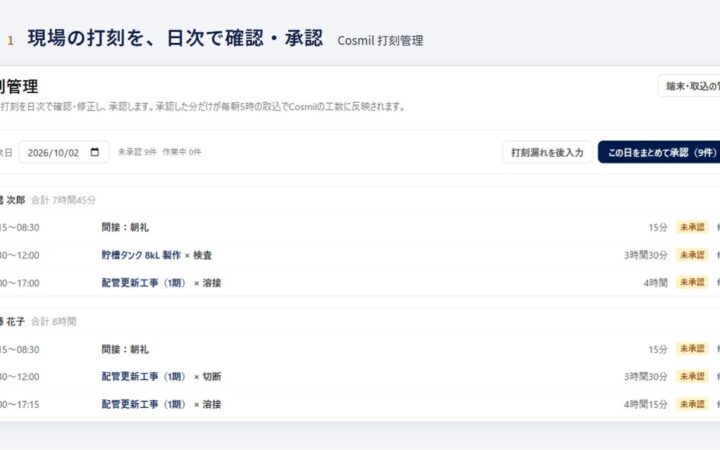Select 間接：朝礼 entry under 次郎
720x450 pixels.
tap(125, 227)
